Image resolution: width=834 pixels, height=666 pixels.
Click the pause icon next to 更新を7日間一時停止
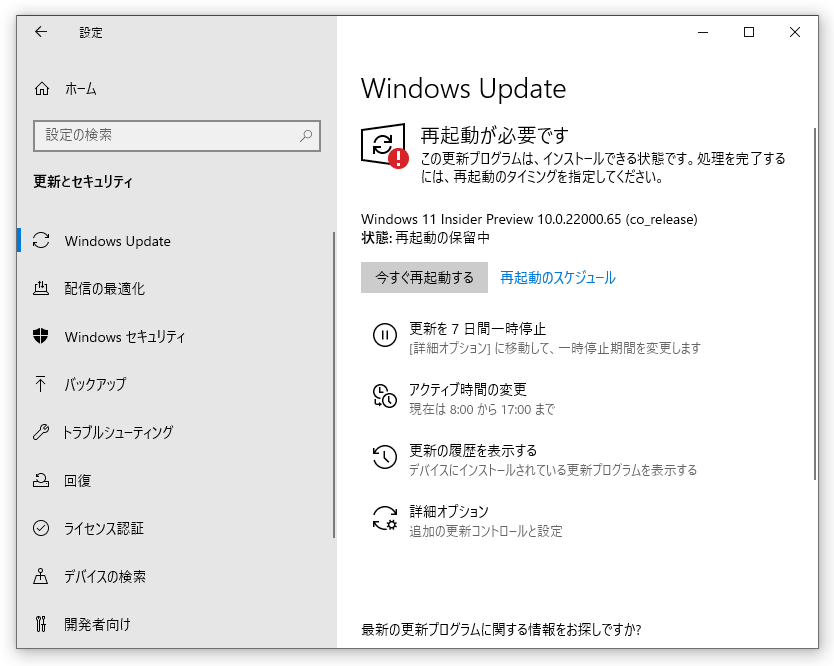[x=385, y=335]
